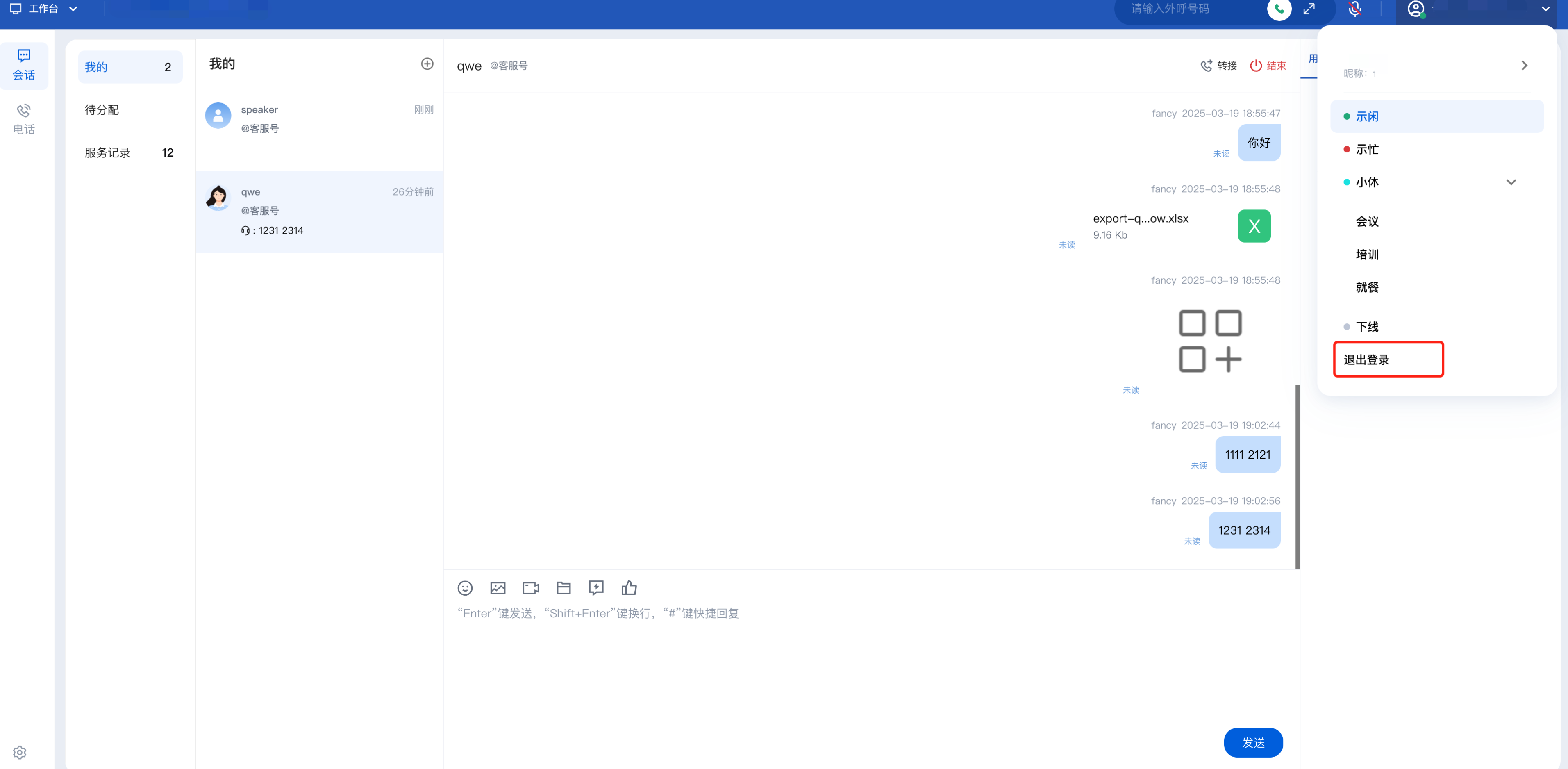The image size is (1568, 769).
Task: Set status to 下线
Action: (1367, 327)
